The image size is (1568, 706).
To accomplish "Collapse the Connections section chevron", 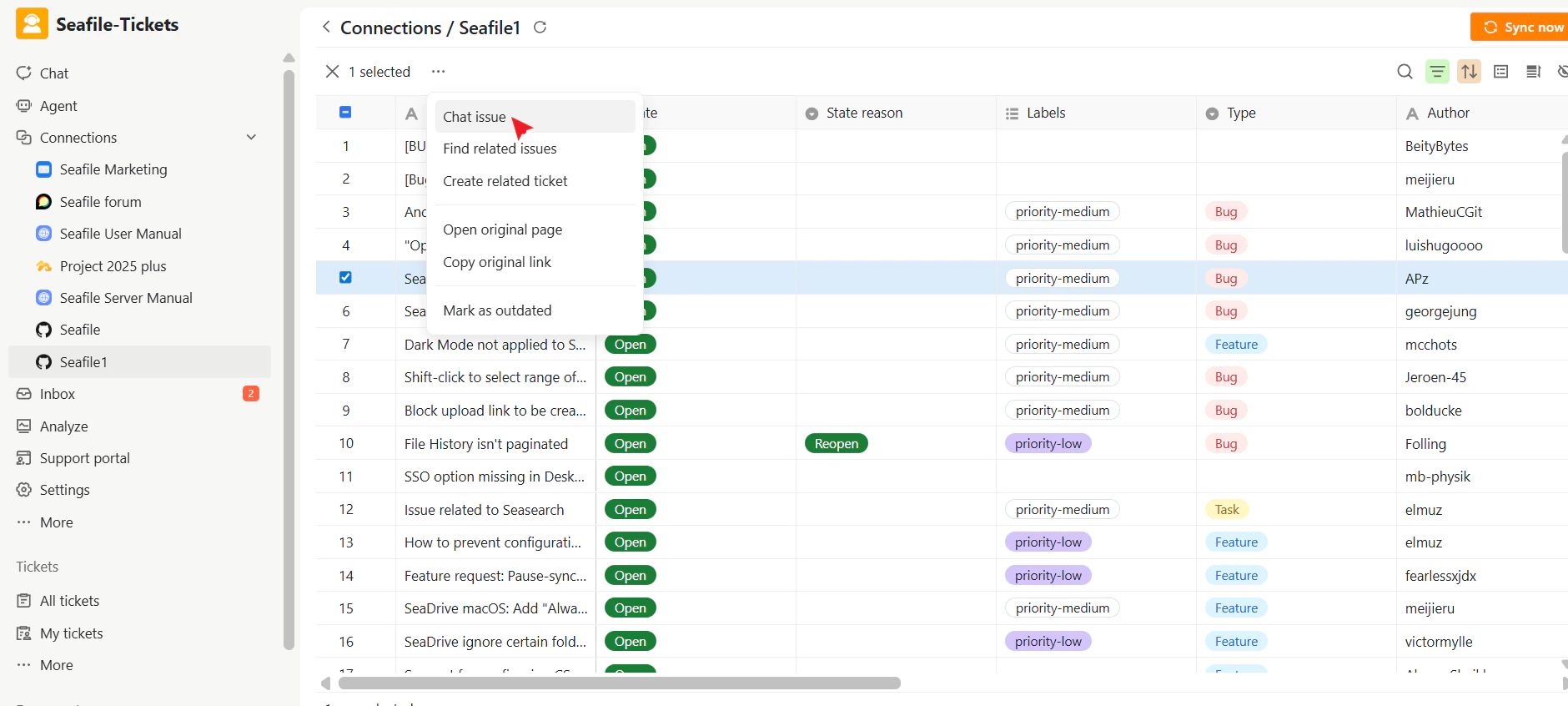I will click(251, 138).
